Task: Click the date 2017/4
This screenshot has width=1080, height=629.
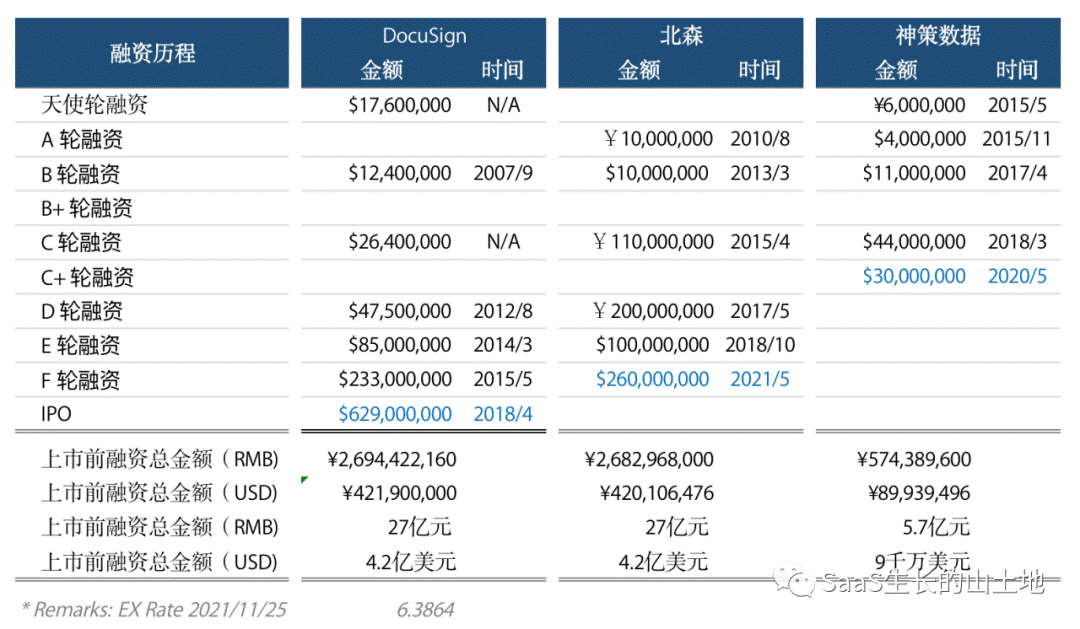Action: pyautogui.click(x=1017, y=173)
